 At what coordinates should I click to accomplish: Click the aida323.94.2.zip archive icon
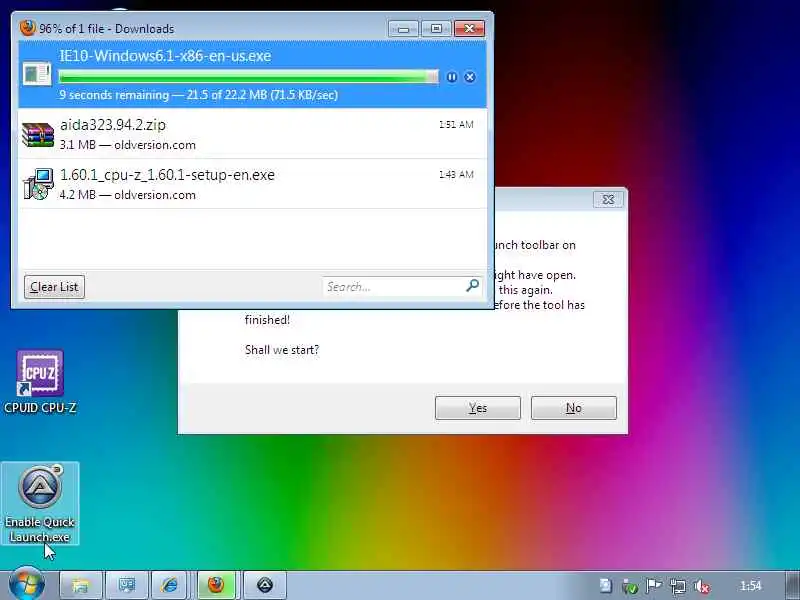tap(38, 135)
